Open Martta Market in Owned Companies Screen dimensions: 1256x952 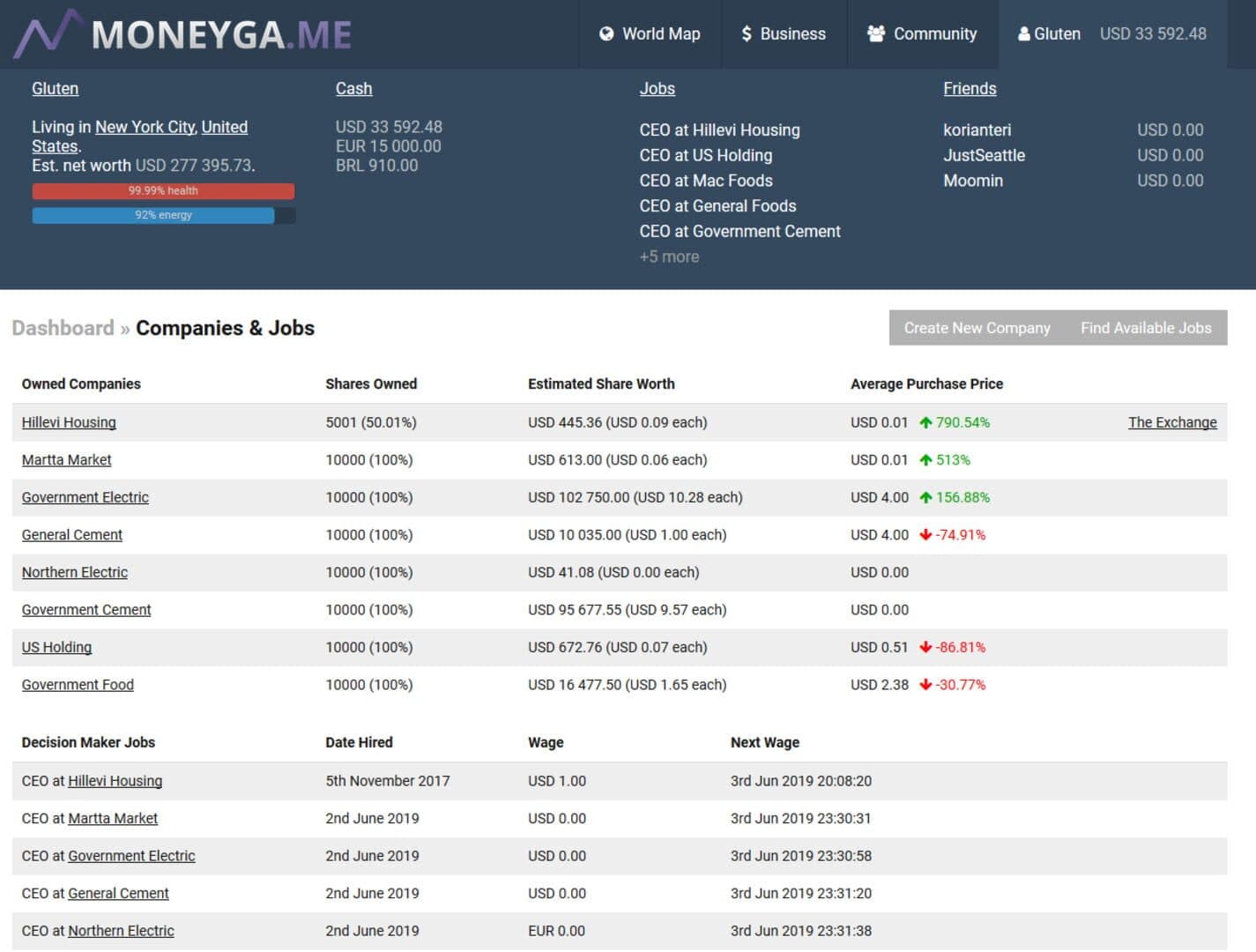(x=66, y=460)
